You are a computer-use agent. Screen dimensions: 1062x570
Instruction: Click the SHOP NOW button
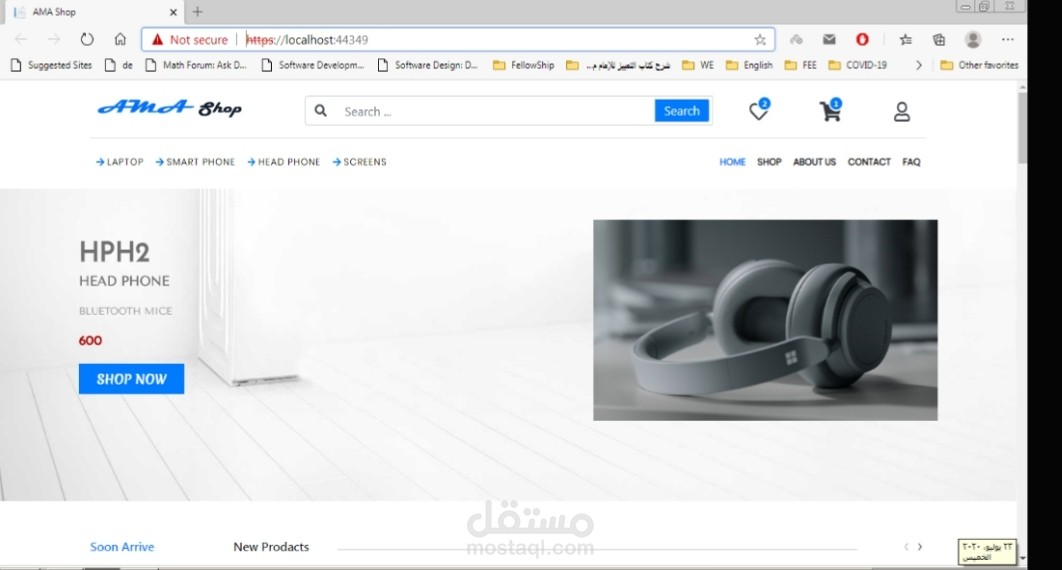[131, 379]
